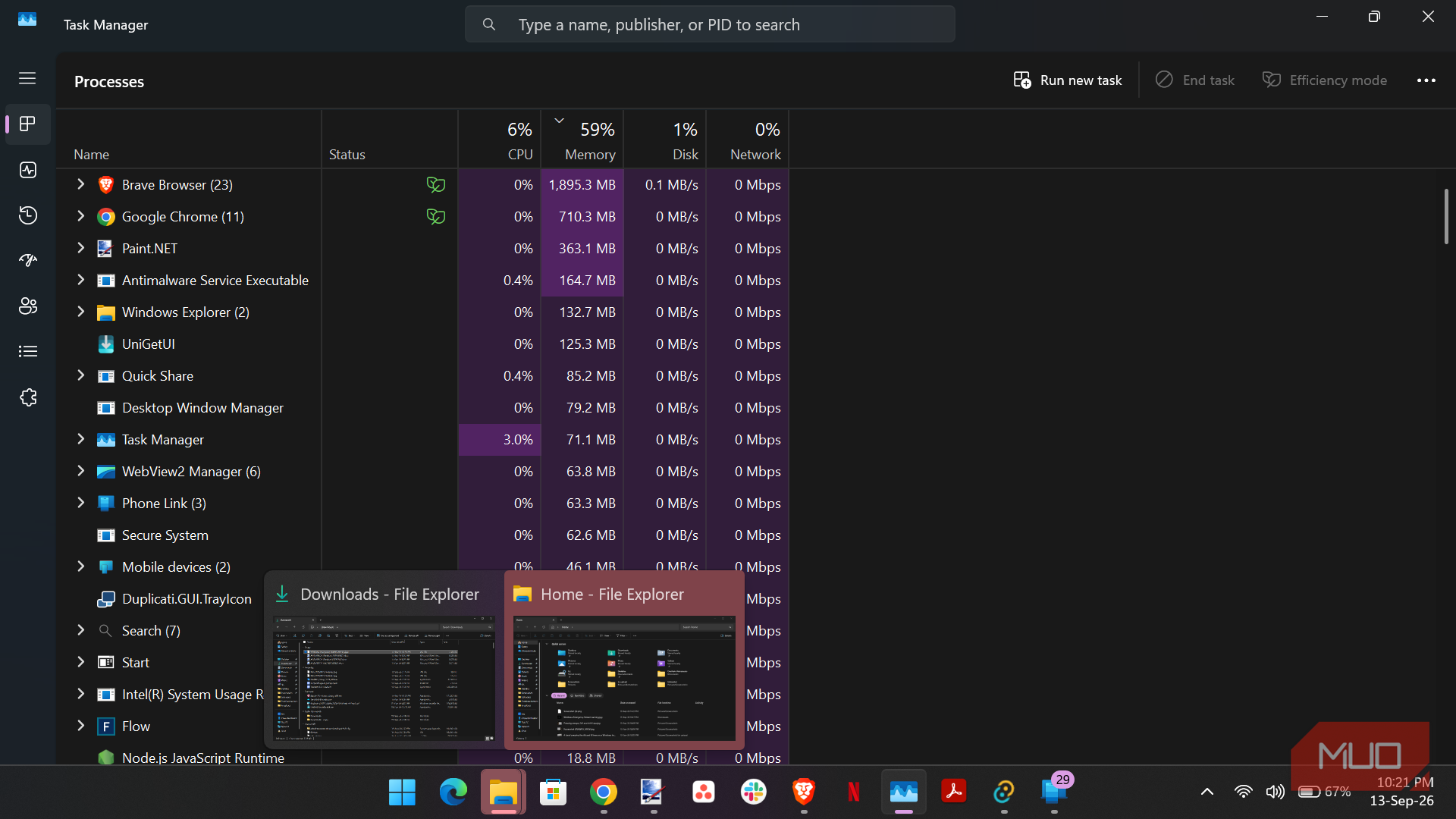This screenshot has width=1456, height=819.
Task: Open the App history page icon
Action: (x=28, y=215)
